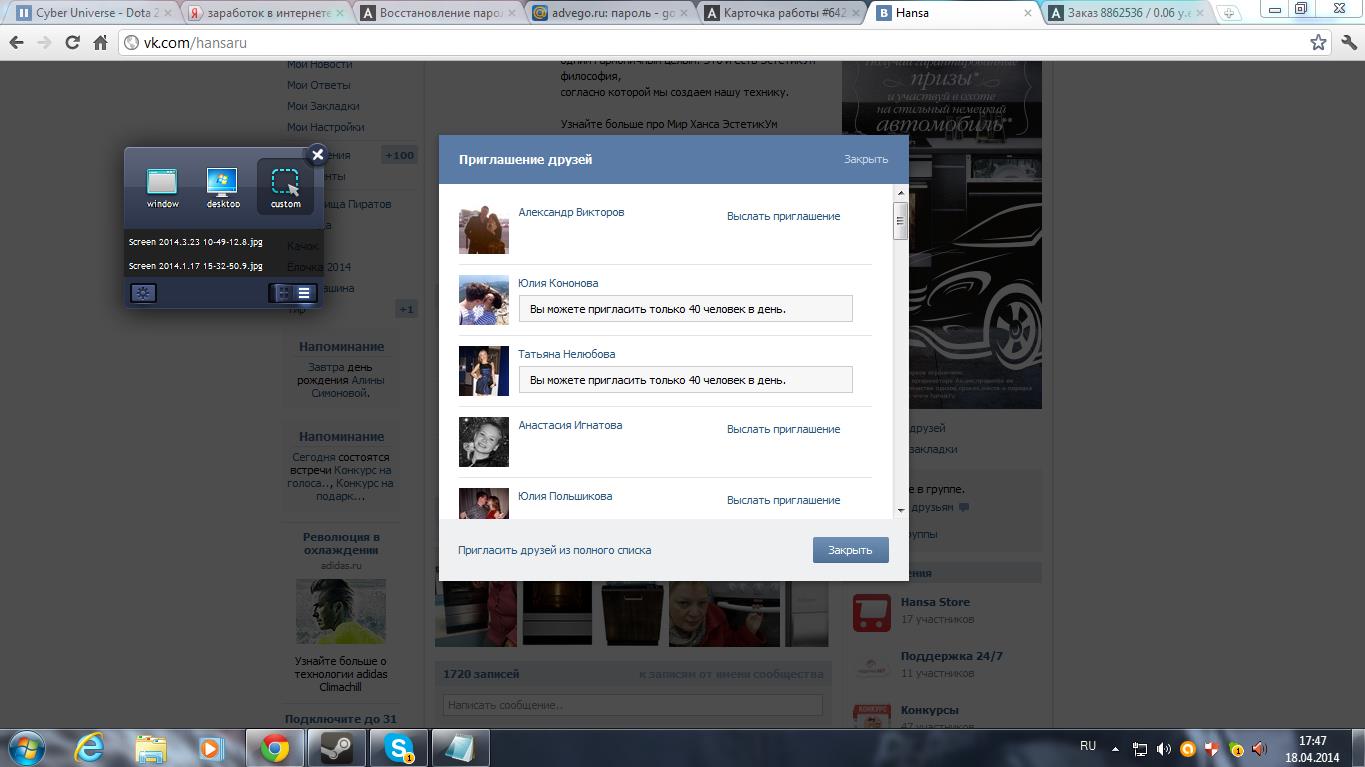Go back in browser history
The height and width of the screenshot is (767, 1365).
click(x=16, y=43)
